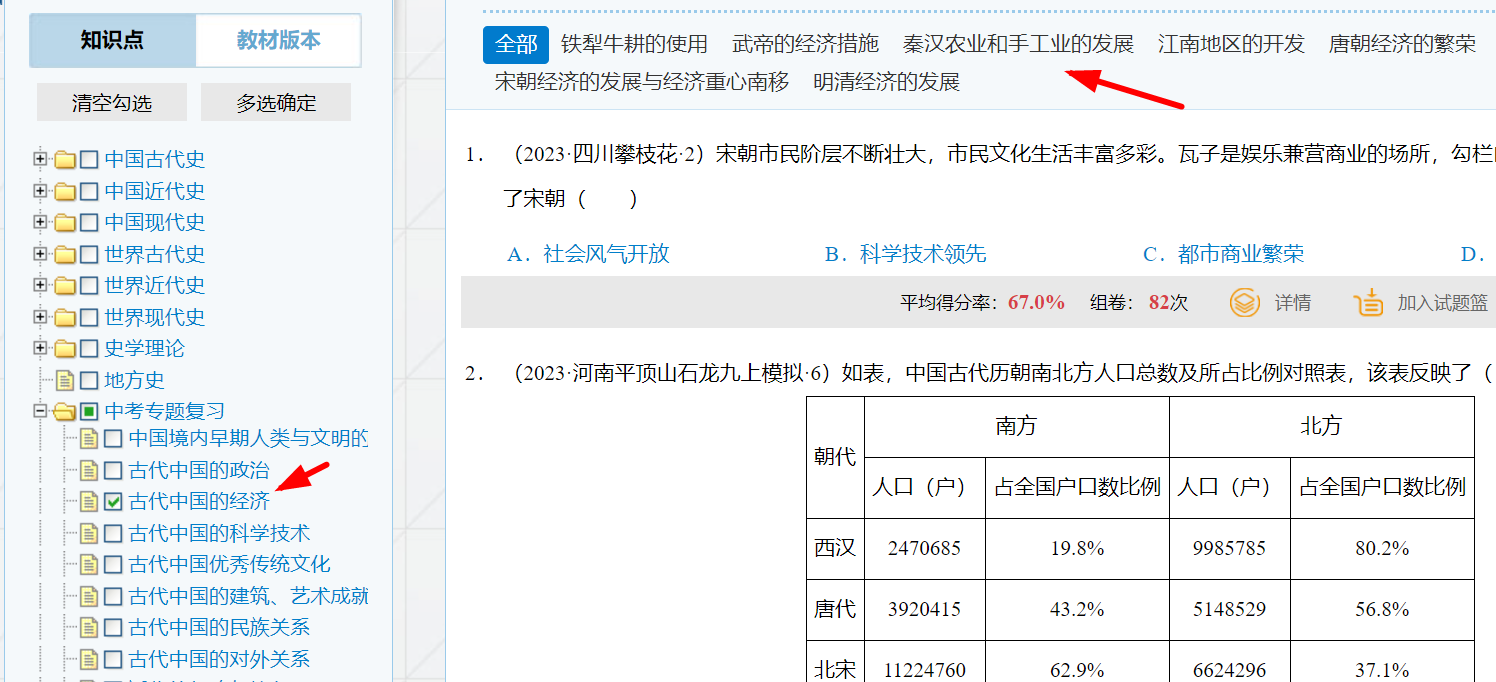
Task: Check the 中国近代史 checkbox
Action: (x=89, y=191)
